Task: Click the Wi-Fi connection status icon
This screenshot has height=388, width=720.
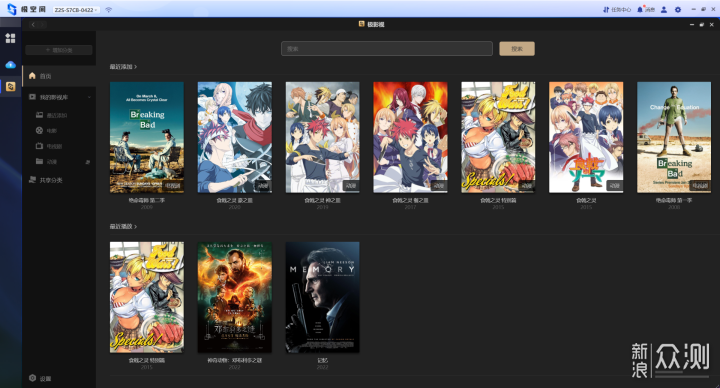Action: tap(108, 10)
